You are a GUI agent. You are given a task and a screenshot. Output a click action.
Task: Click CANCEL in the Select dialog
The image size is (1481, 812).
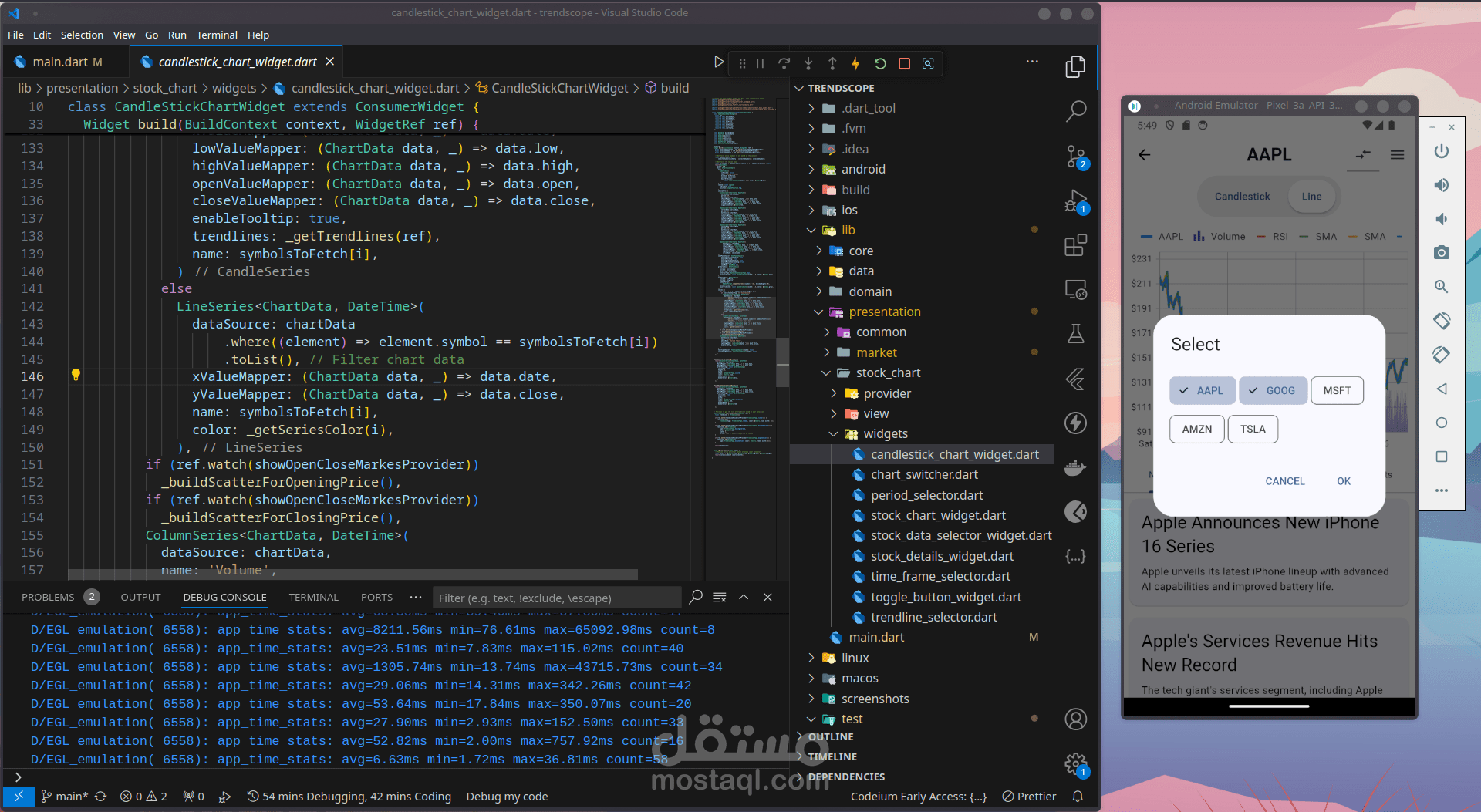(x=1284, y=481)
